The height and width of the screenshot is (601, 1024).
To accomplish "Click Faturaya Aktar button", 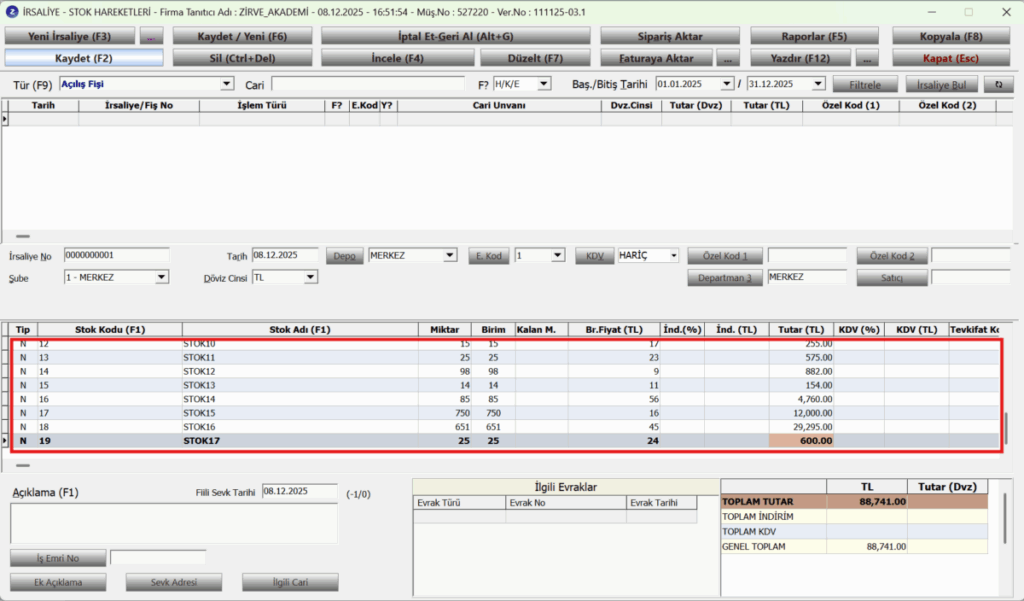I will point(656,58).
